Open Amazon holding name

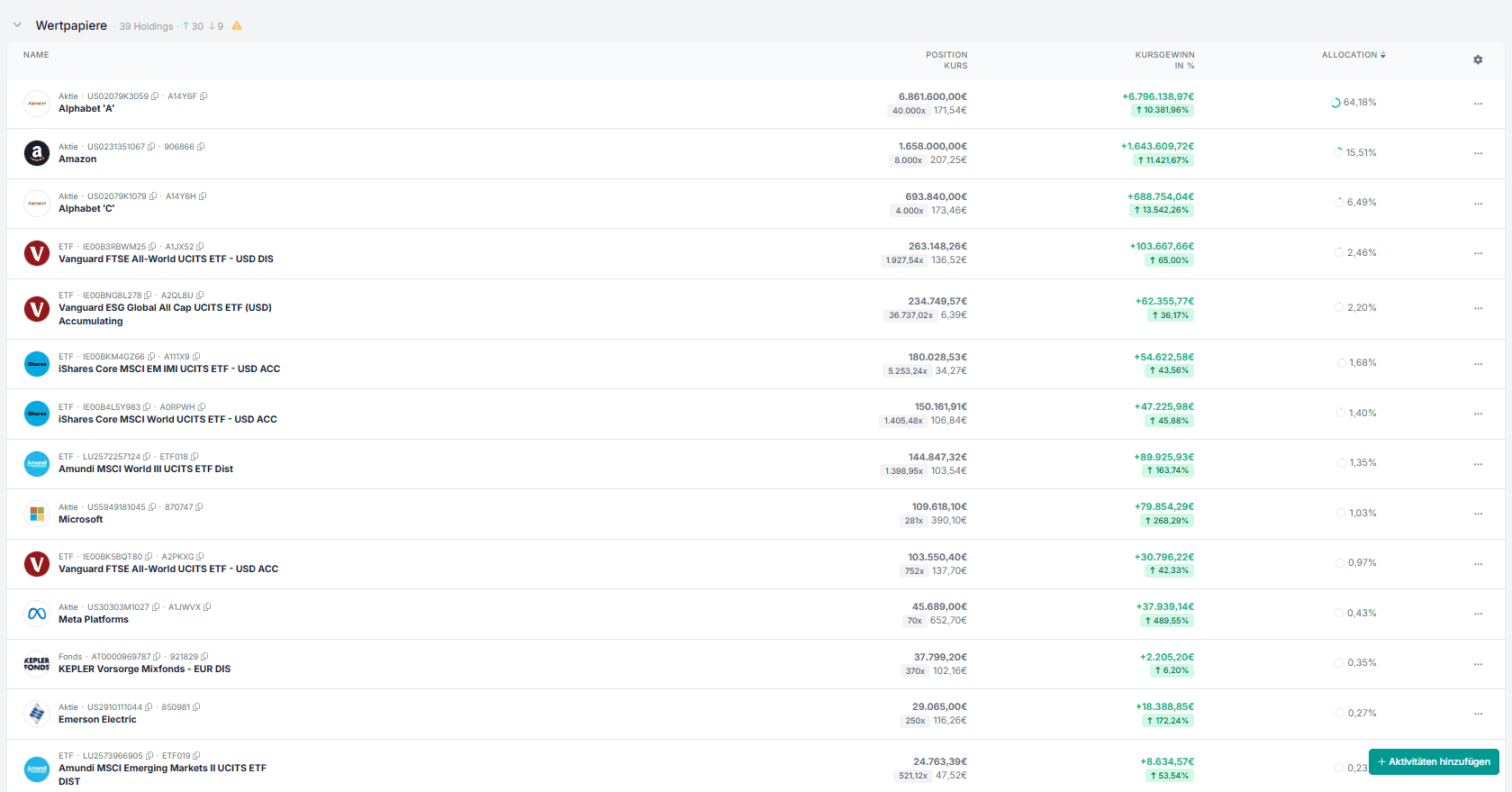77,159
